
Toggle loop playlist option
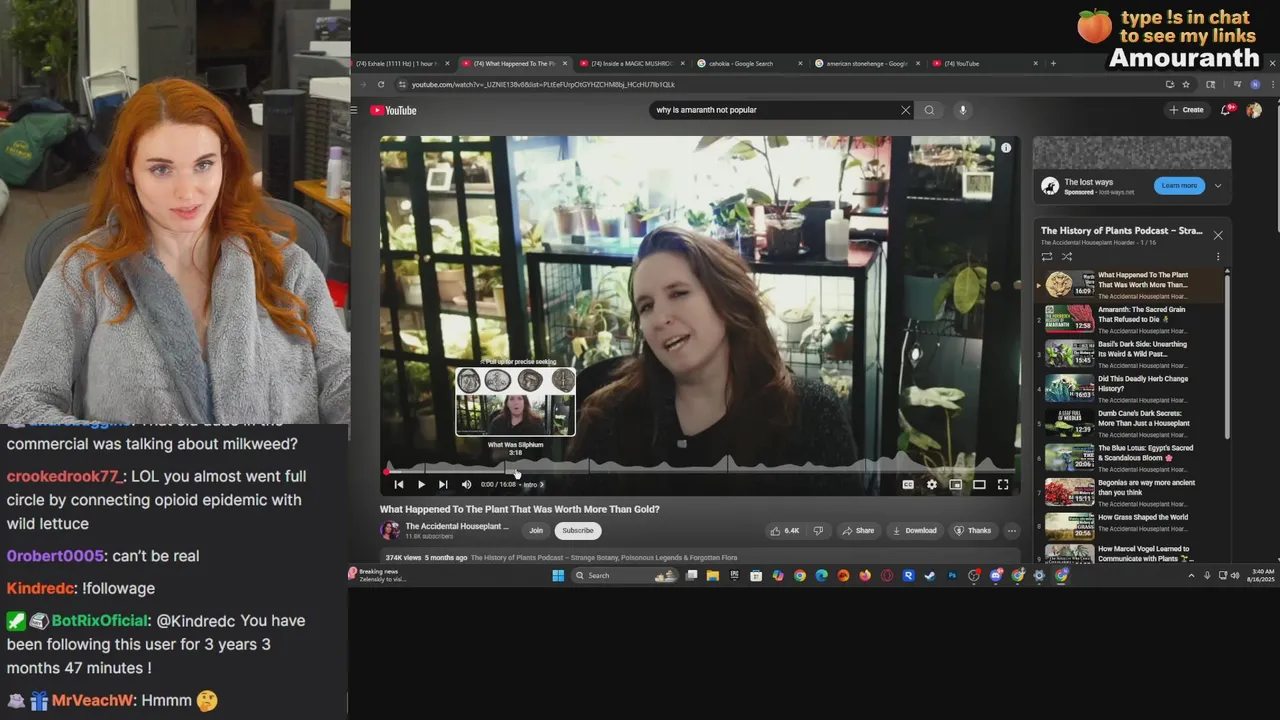click(x=1047, y=257)
